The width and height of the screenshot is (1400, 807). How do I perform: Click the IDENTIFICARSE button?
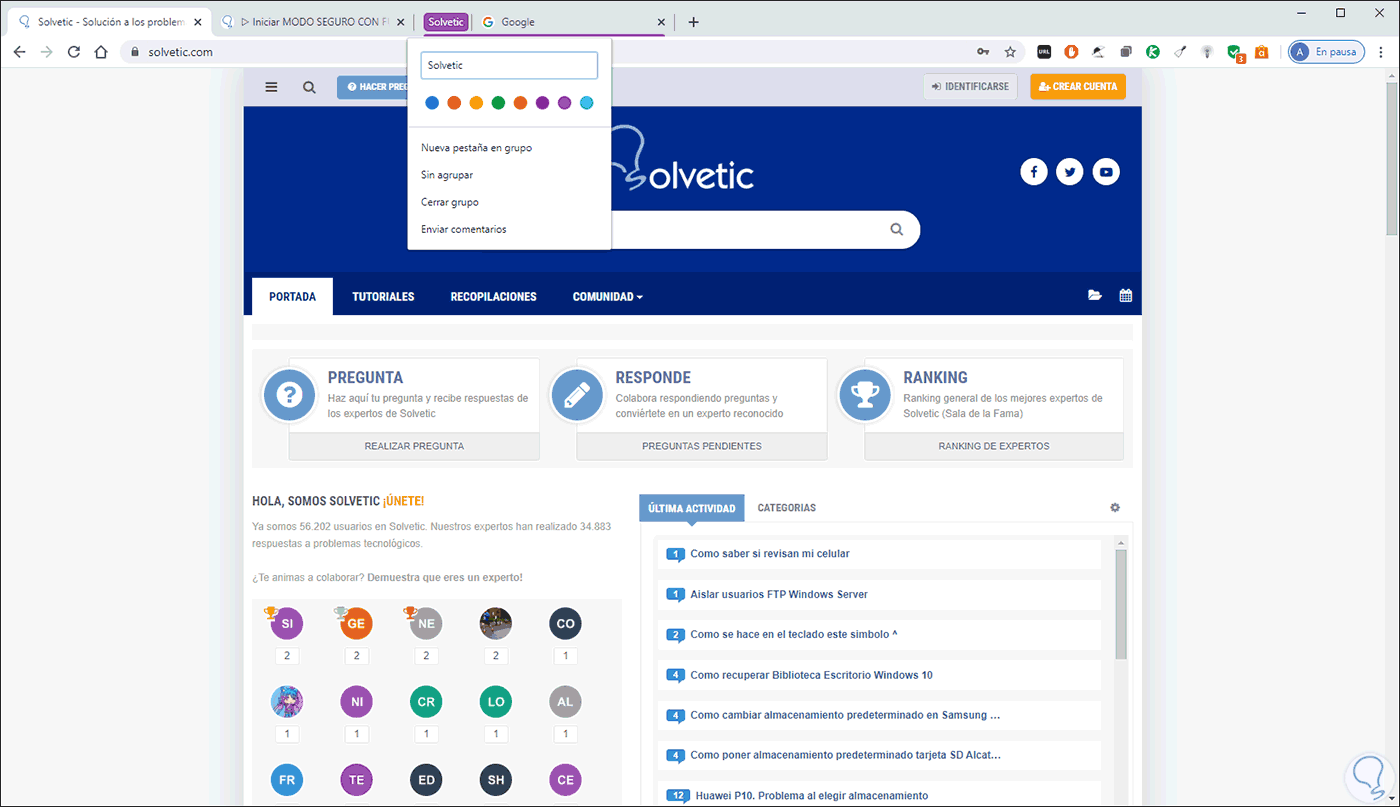pyautogui.click(x=970, y=87)
